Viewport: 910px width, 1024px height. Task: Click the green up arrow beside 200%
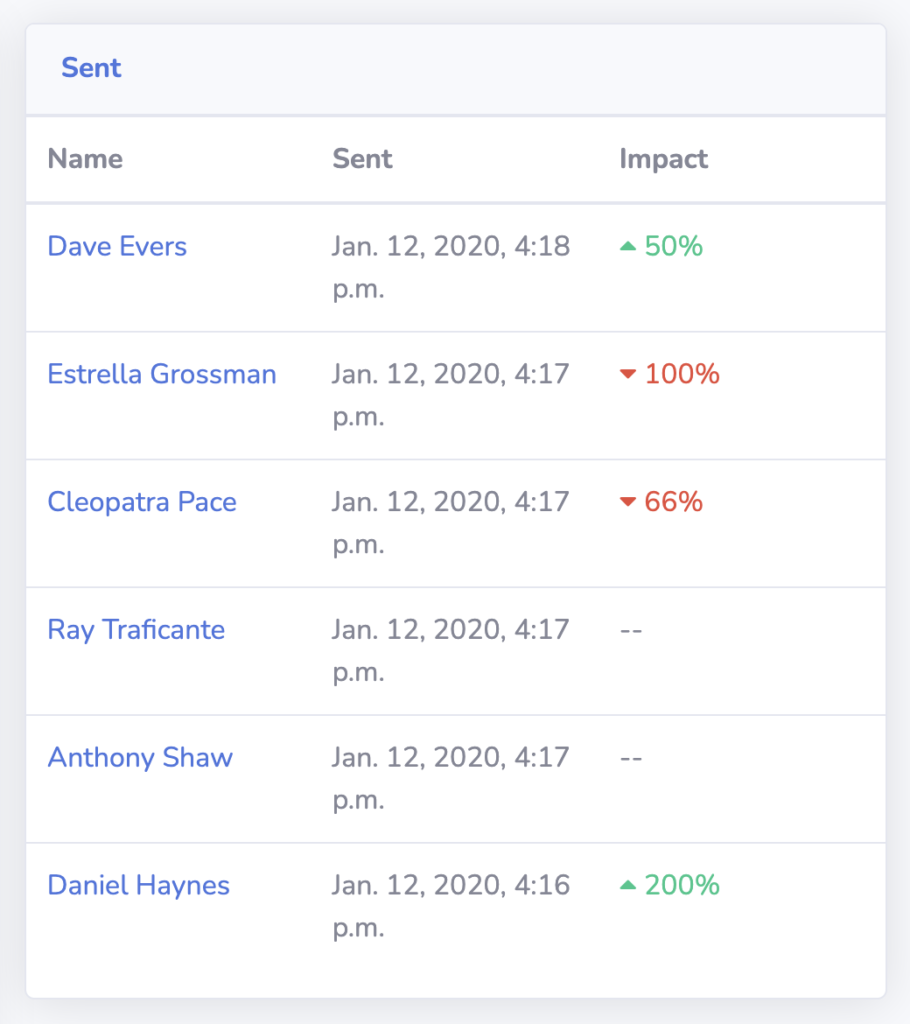pos(628,886)
